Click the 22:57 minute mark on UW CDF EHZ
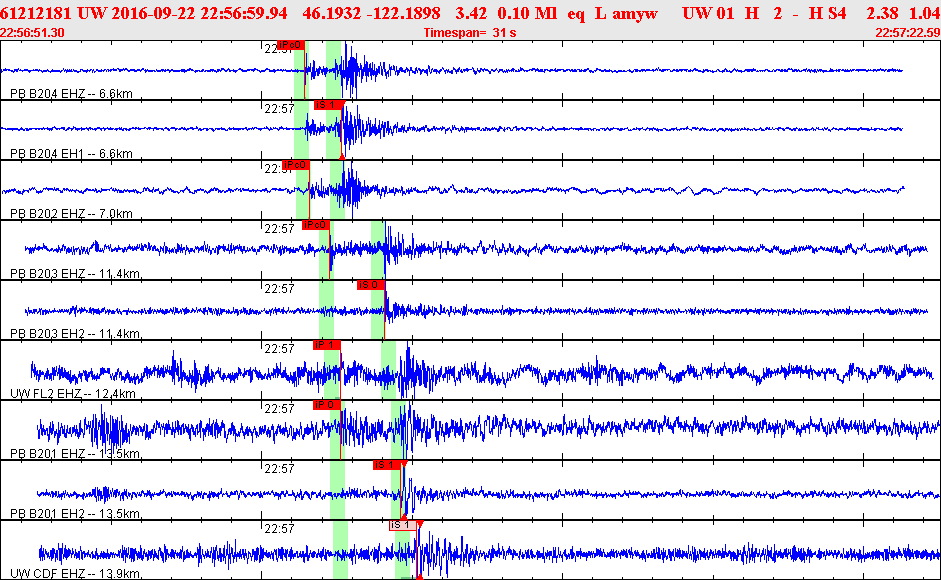The height and width of the screenshot is (580, 941). coord(280,529)
